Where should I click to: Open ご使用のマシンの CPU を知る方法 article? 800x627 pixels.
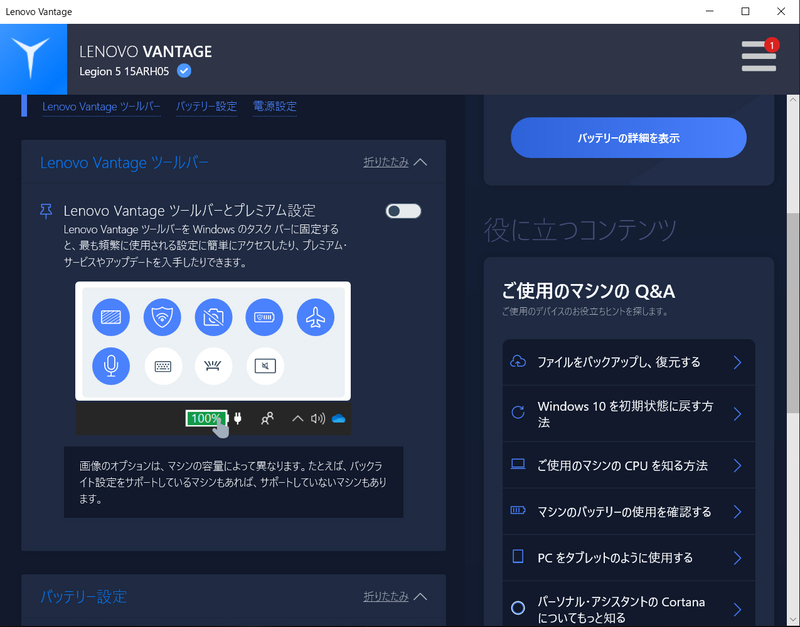point(629,465)
